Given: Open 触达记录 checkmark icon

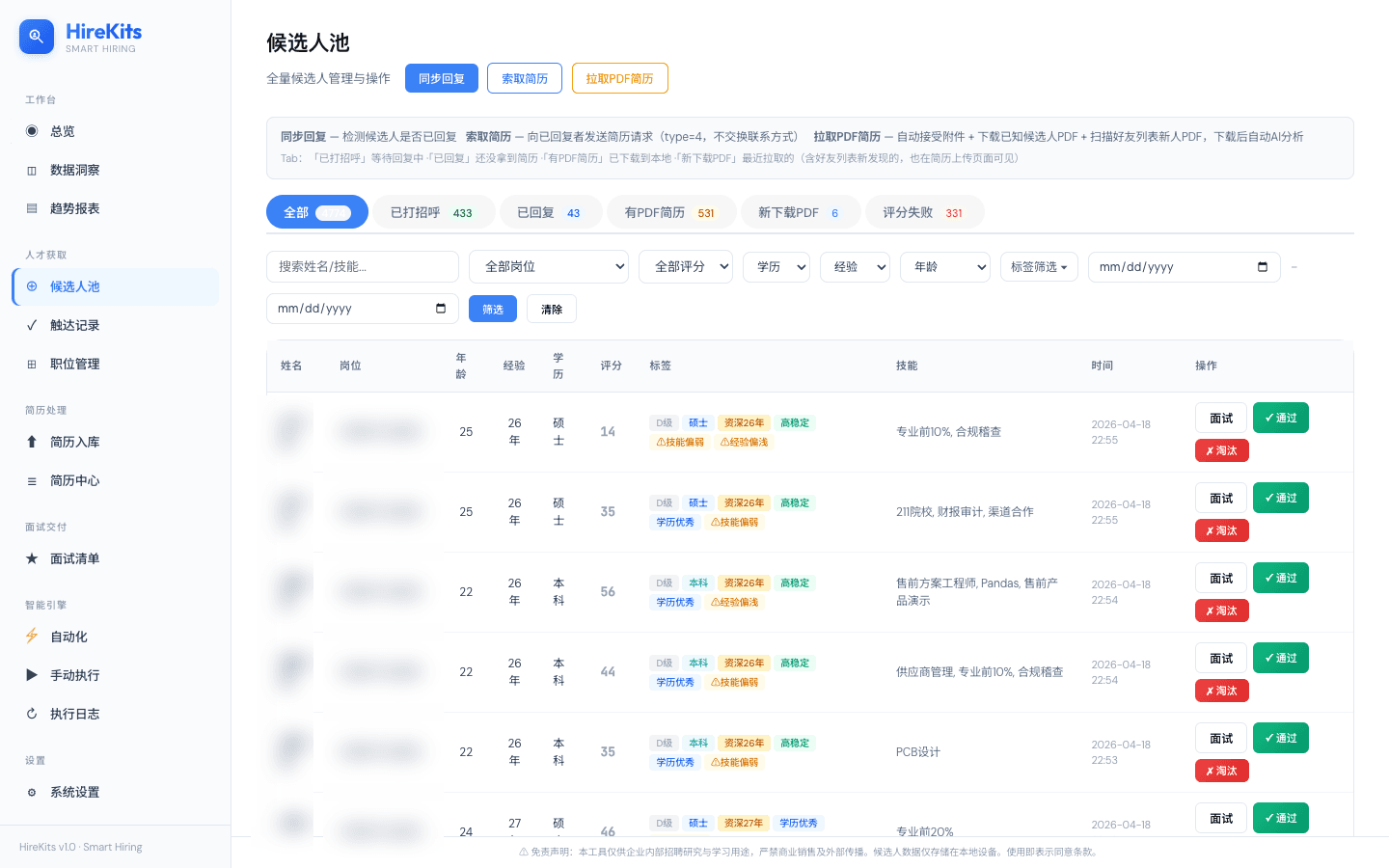Looking at the screenshot, I should (32, 325).
